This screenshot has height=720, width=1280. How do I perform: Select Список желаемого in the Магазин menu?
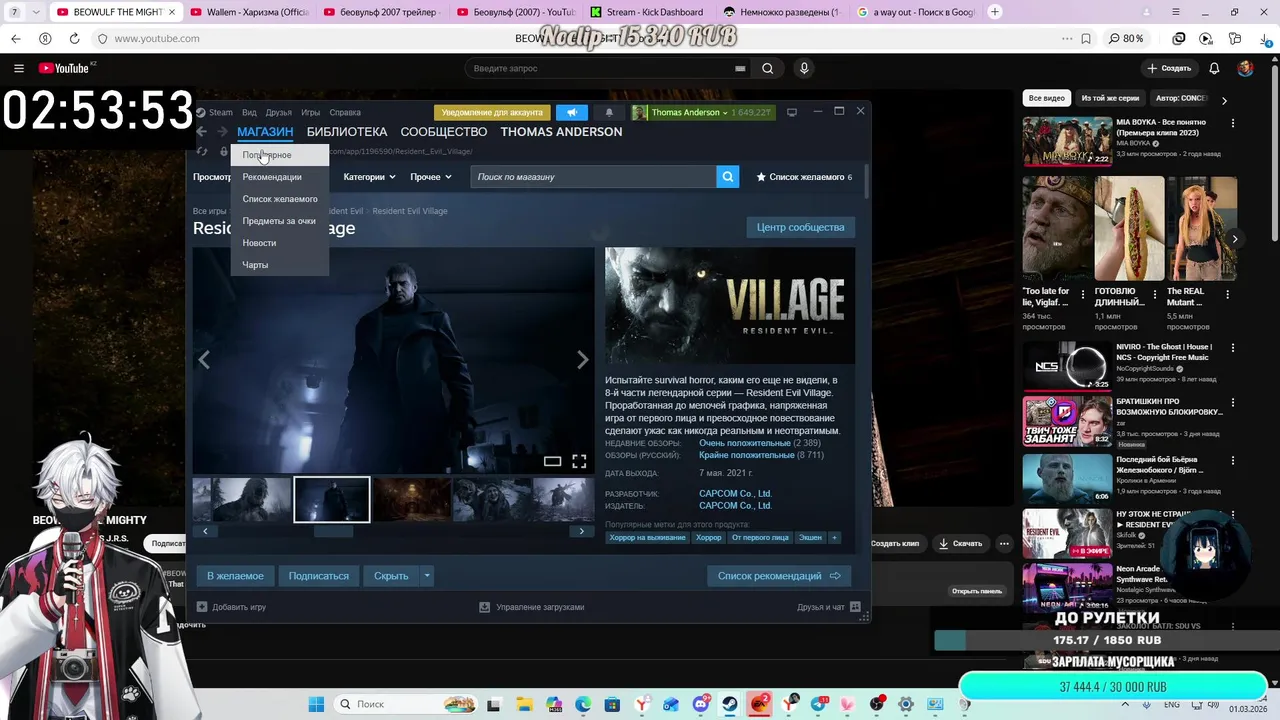tap(280, 199)
